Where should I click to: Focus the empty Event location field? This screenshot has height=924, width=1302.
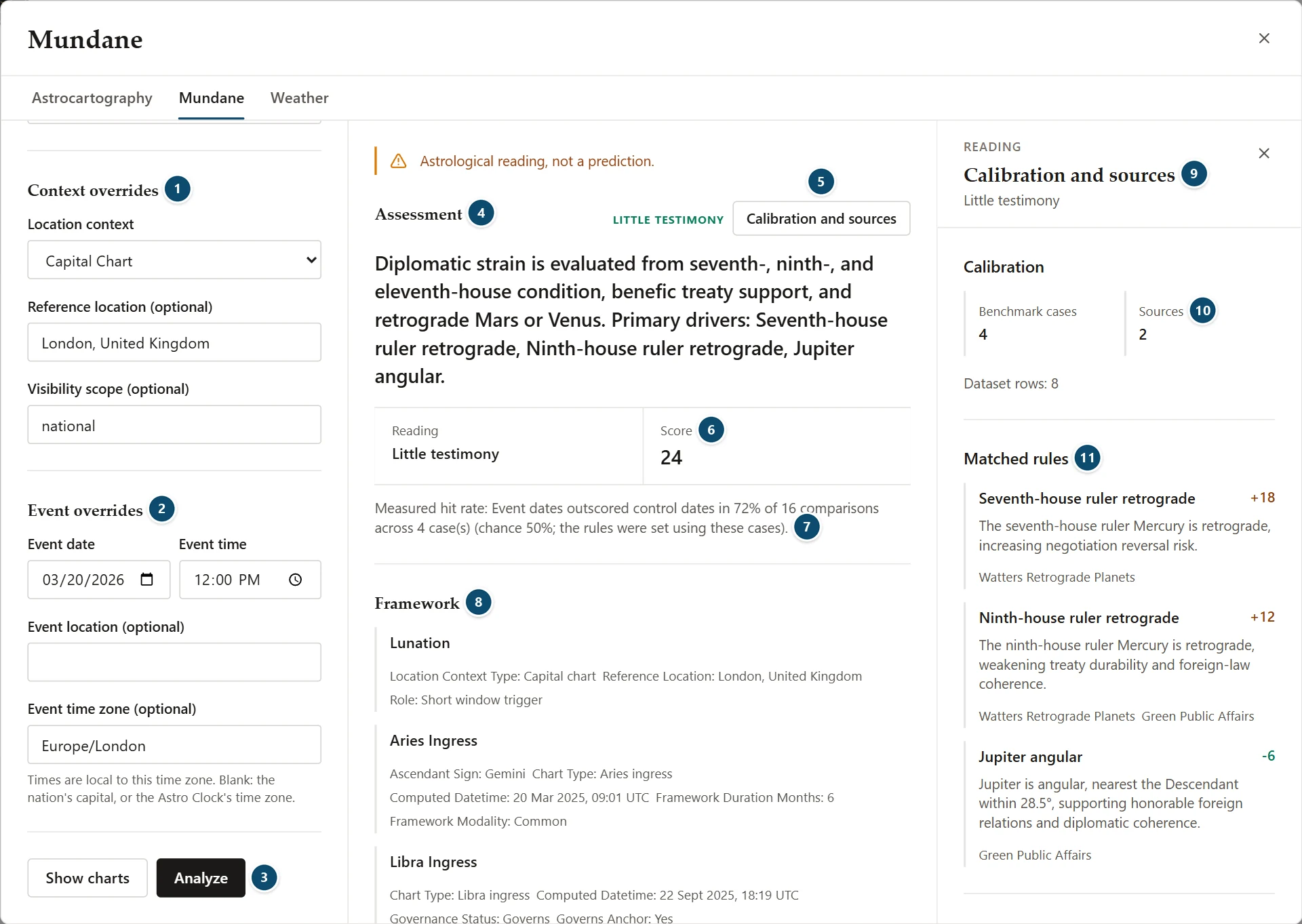click(174, 662)
